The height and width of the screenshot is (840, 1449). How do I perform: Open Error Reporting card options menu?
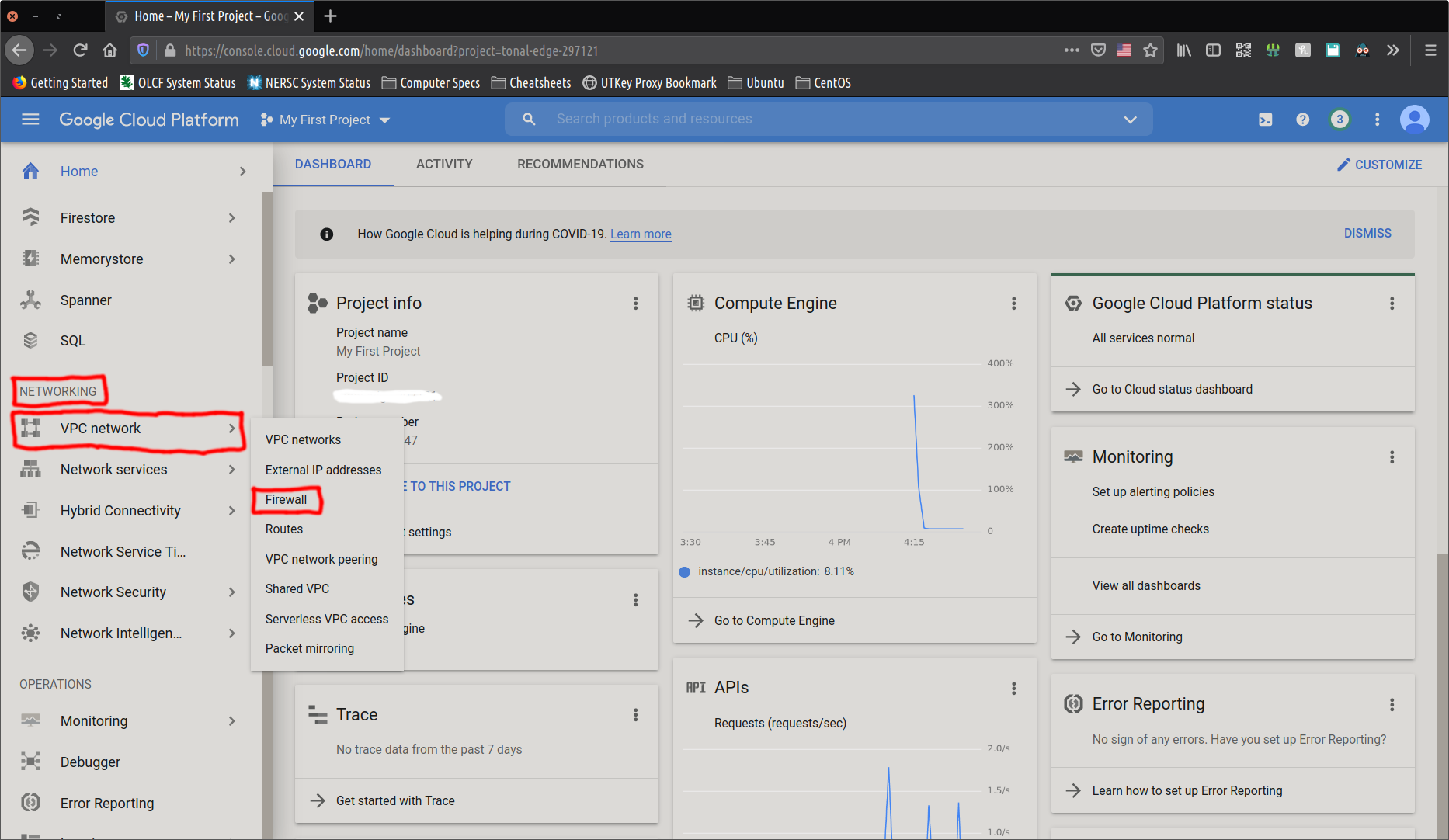1392,705
